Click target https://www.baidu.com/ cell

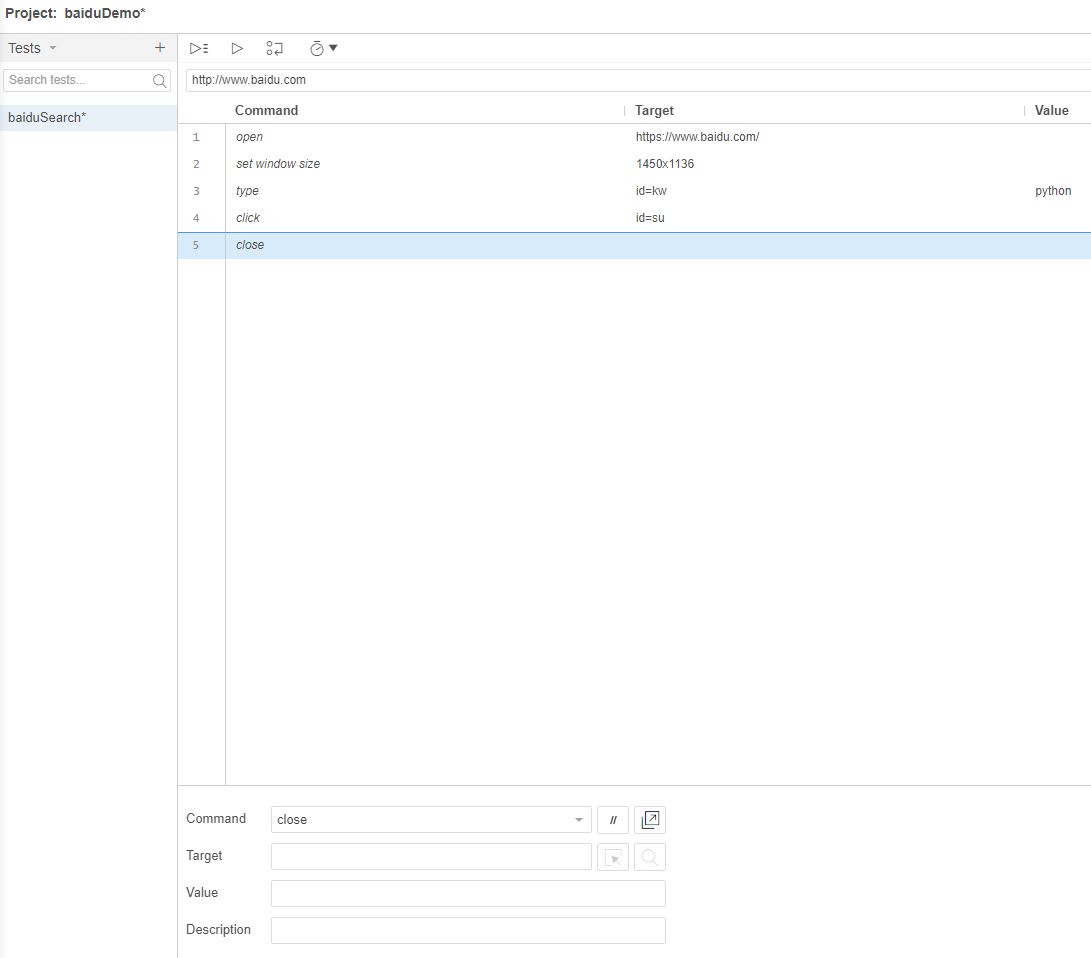(x=697, y=137)
